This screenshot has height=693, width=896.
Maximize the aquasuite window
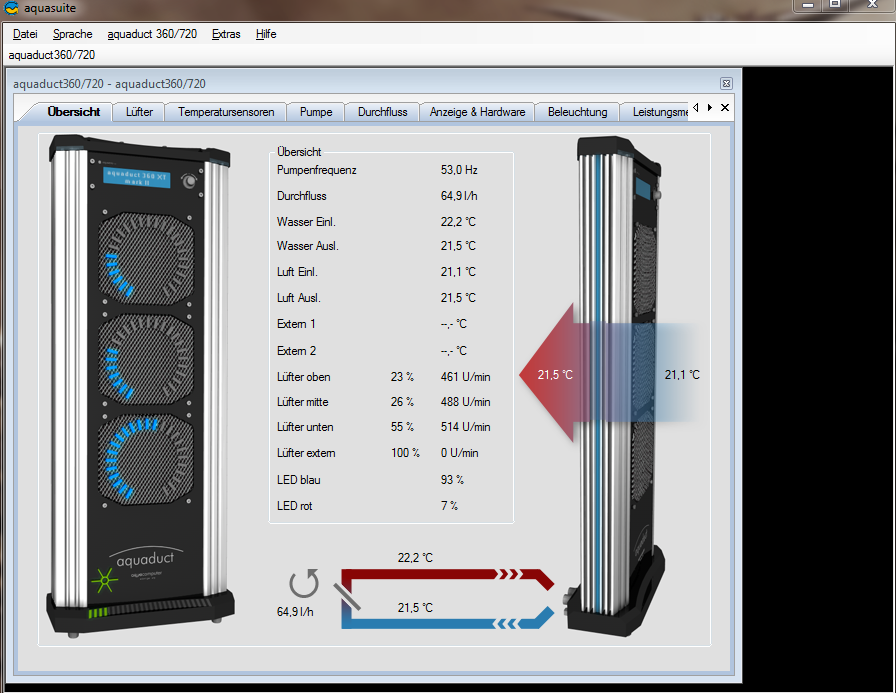coord(835,5)
